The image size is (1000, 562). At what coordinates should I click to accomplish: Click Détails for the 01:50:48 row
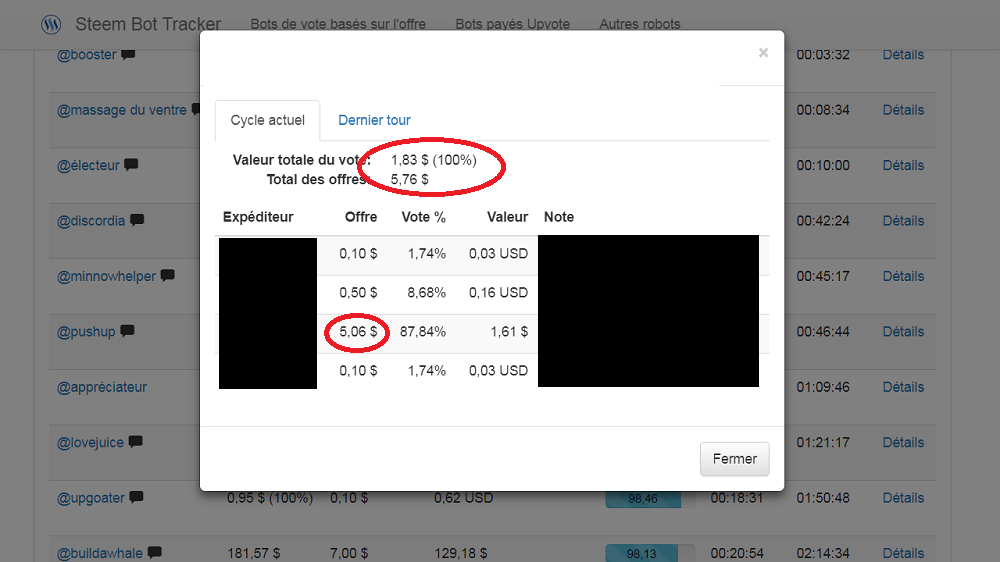(903, 498)
